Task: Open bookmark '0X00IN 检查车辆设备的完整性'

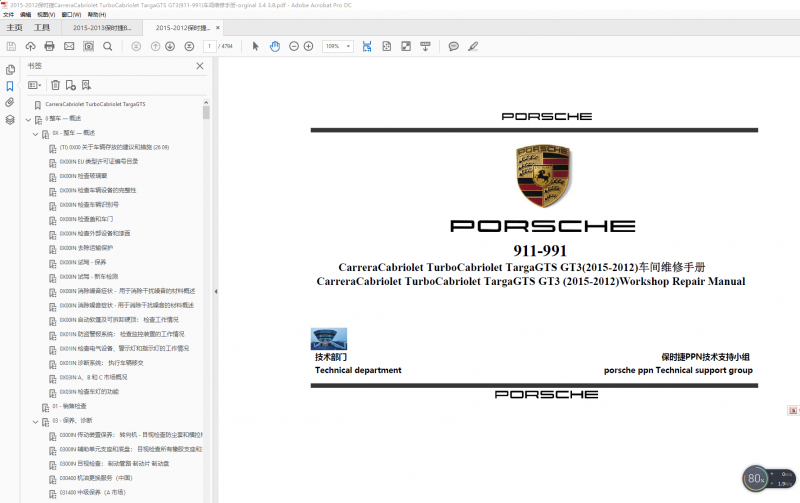Action: click(97, 190)
